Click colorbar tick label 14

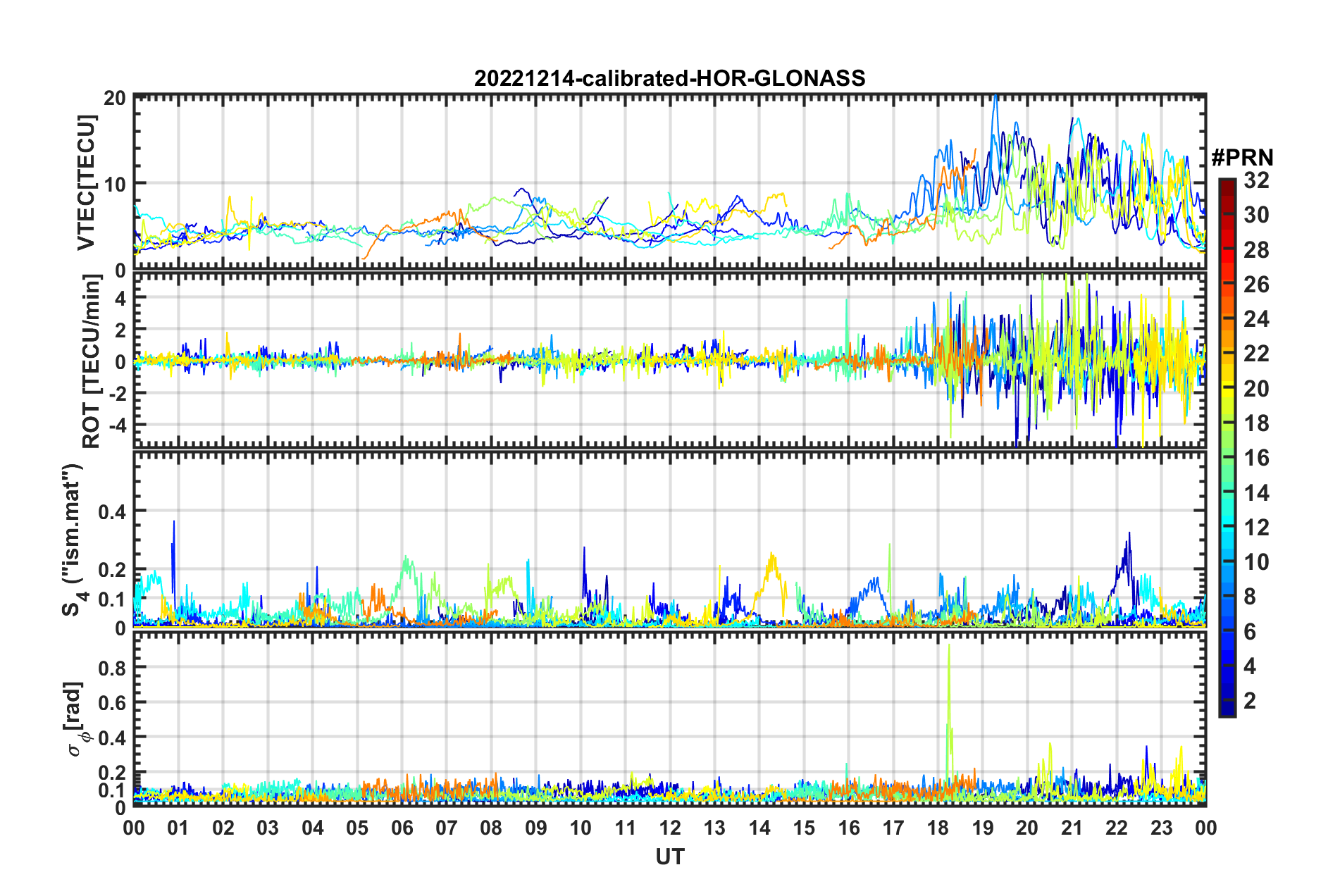(x=1256, y=492)
